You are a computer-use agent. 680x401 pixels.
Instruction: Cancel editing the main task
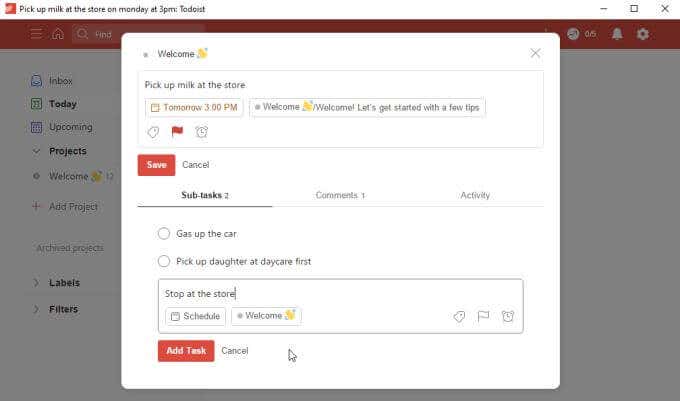[196, 165]
